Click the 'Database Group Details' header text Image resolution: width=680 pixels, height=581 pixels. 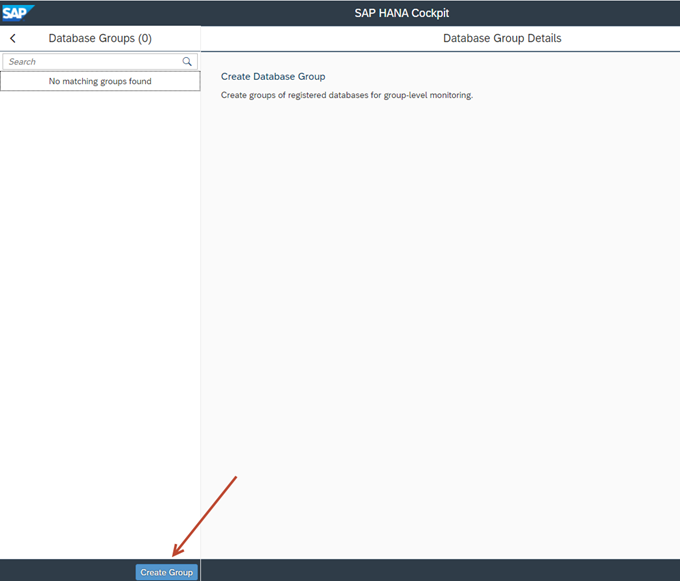coord(502,38)
